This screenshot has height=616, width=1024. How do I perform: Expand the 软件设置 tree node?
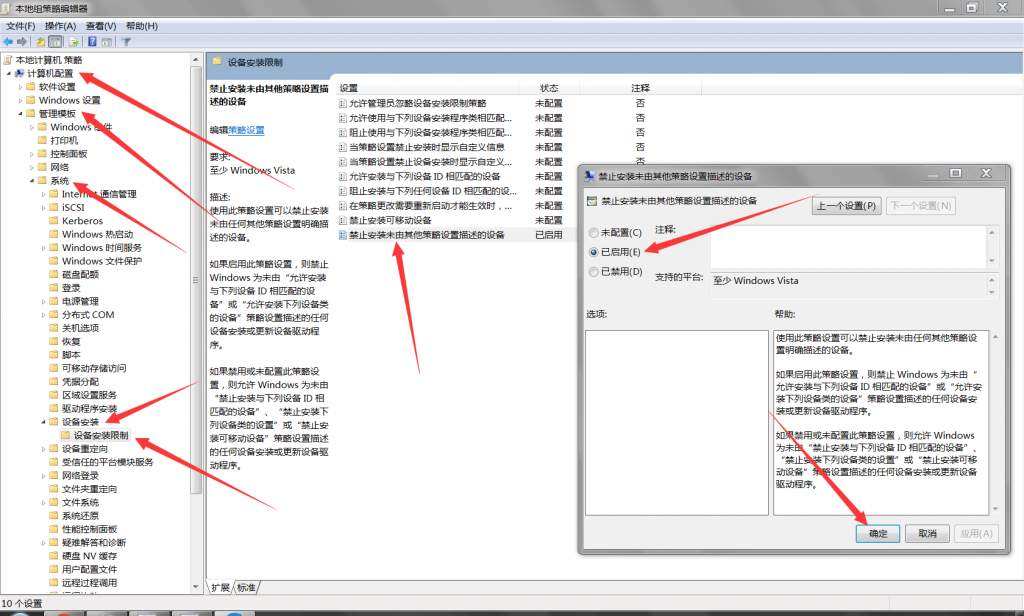19,87
